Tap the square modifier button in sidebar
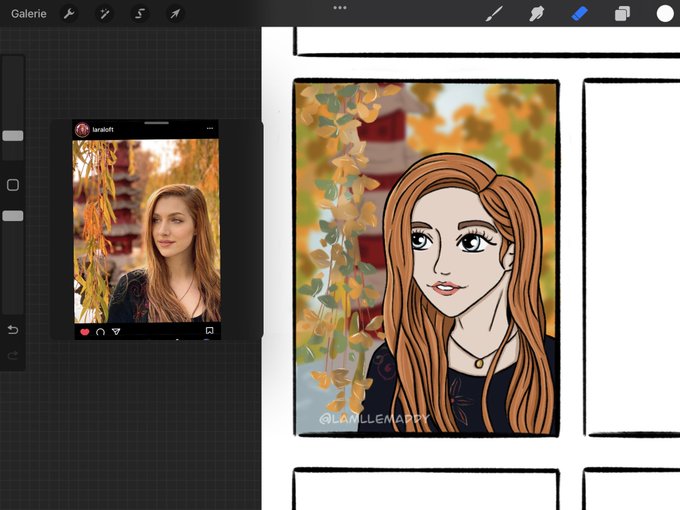 tap(13, 185)
